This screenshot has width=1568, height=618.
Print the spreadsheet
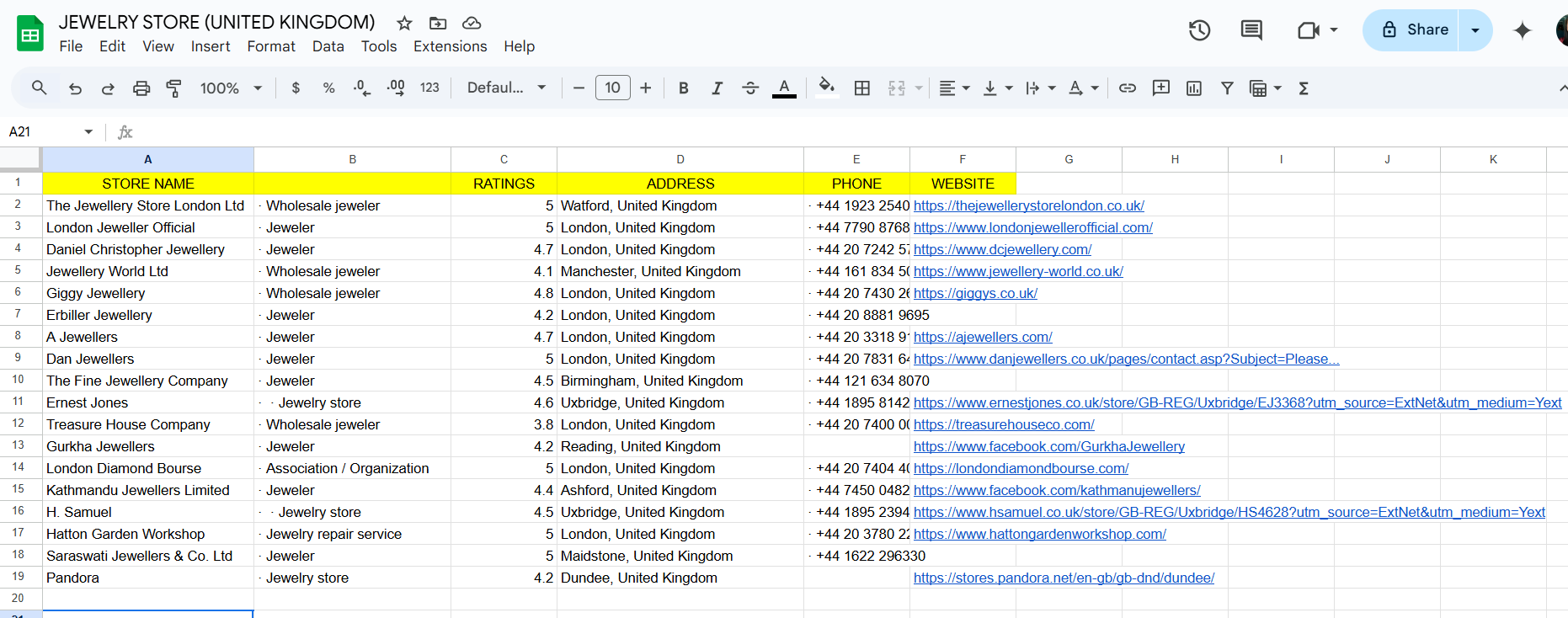pyautogui.click(x=141, y=88)
